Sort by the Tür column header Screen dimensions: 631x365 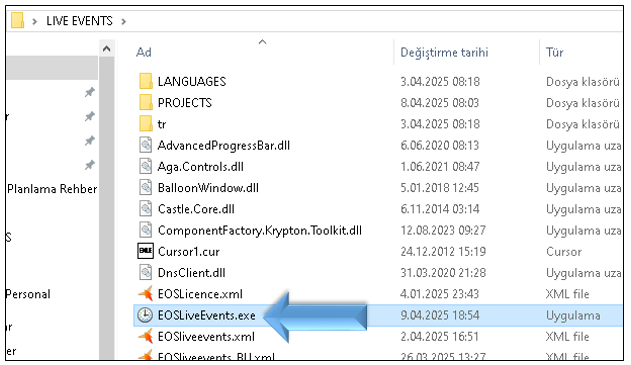555,52
